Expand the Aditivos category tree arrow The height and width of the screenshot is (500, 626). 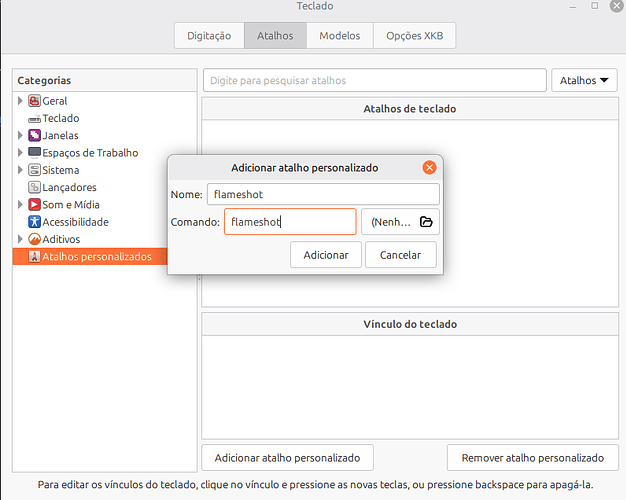[20, 239]
